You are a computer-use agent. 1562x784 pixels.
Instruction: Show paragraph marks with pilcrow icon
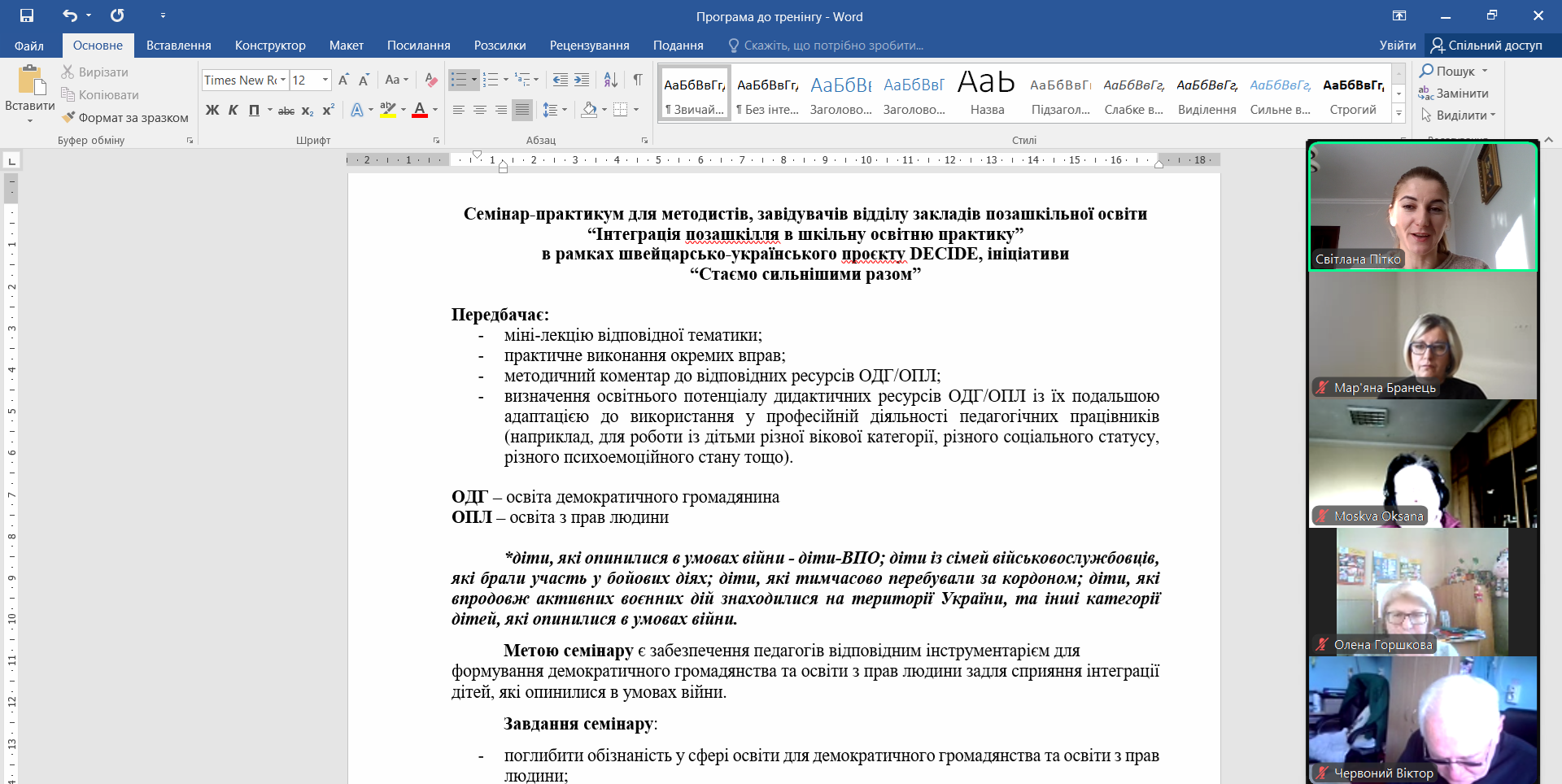tap(638, 80)
